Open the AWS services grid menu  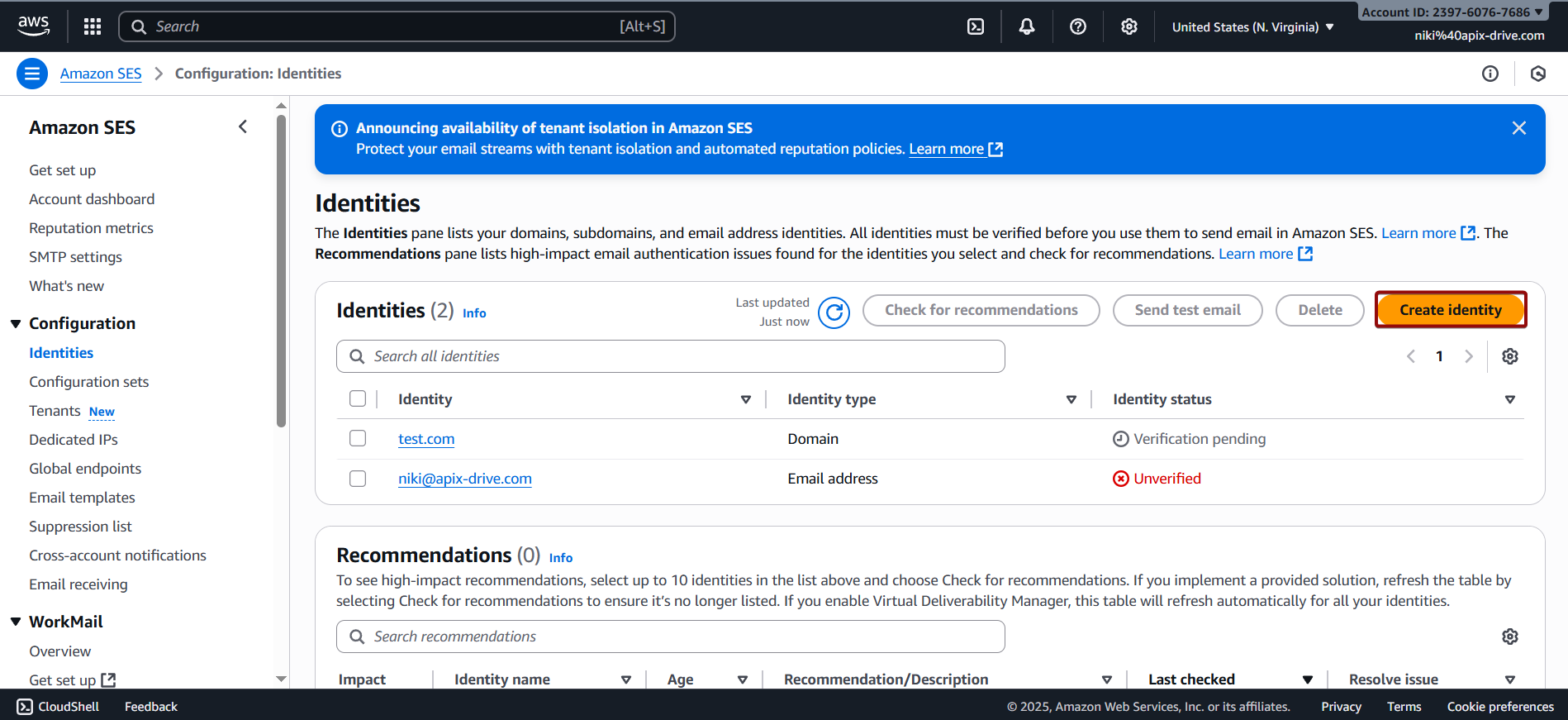point(93,26)
